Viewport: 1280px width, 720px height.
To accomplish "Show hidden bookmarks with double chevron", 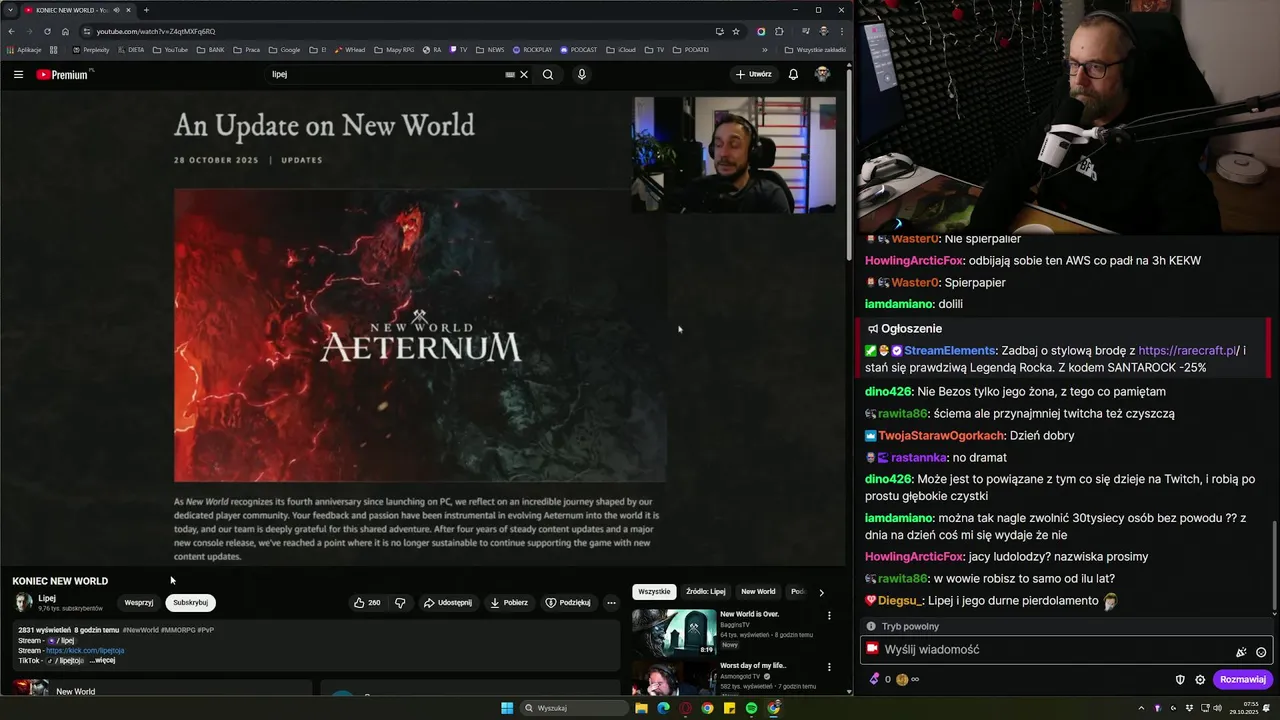I will (x=765, y=50).
